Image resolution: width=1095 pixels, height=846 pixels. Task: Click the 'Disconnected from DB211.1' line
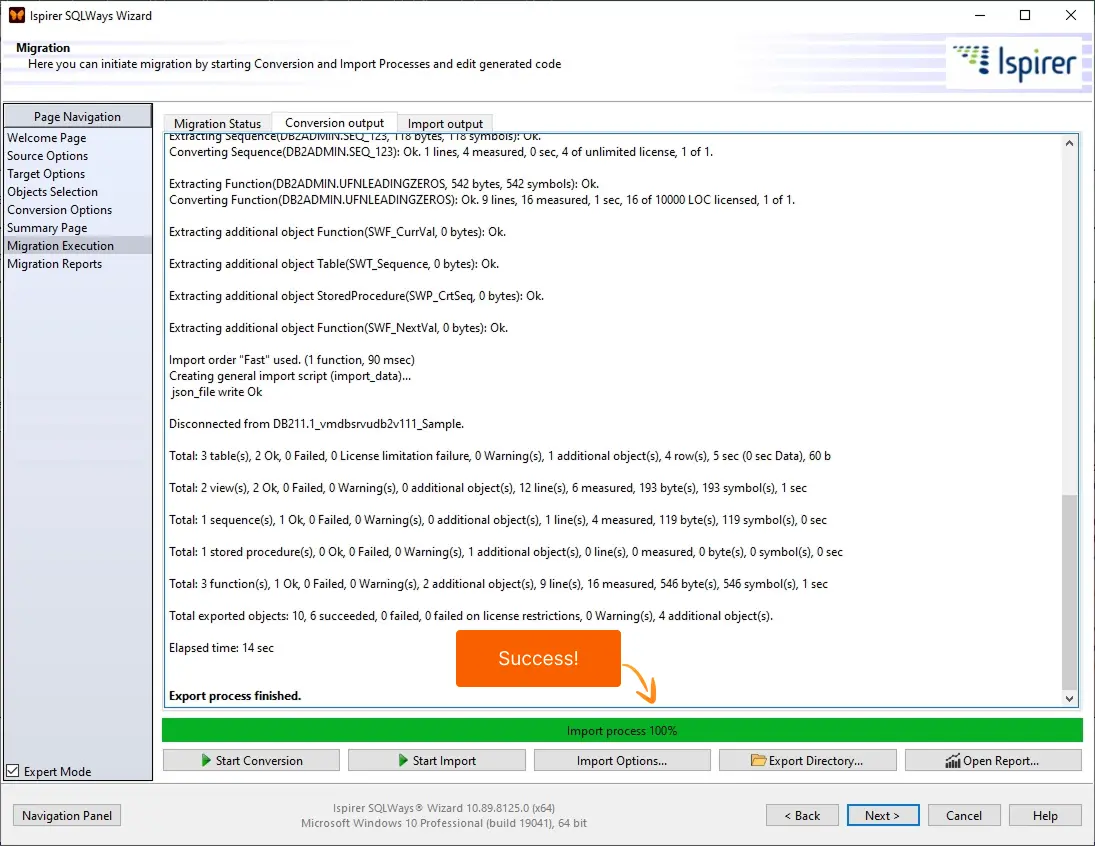click(x=316, y=424)
